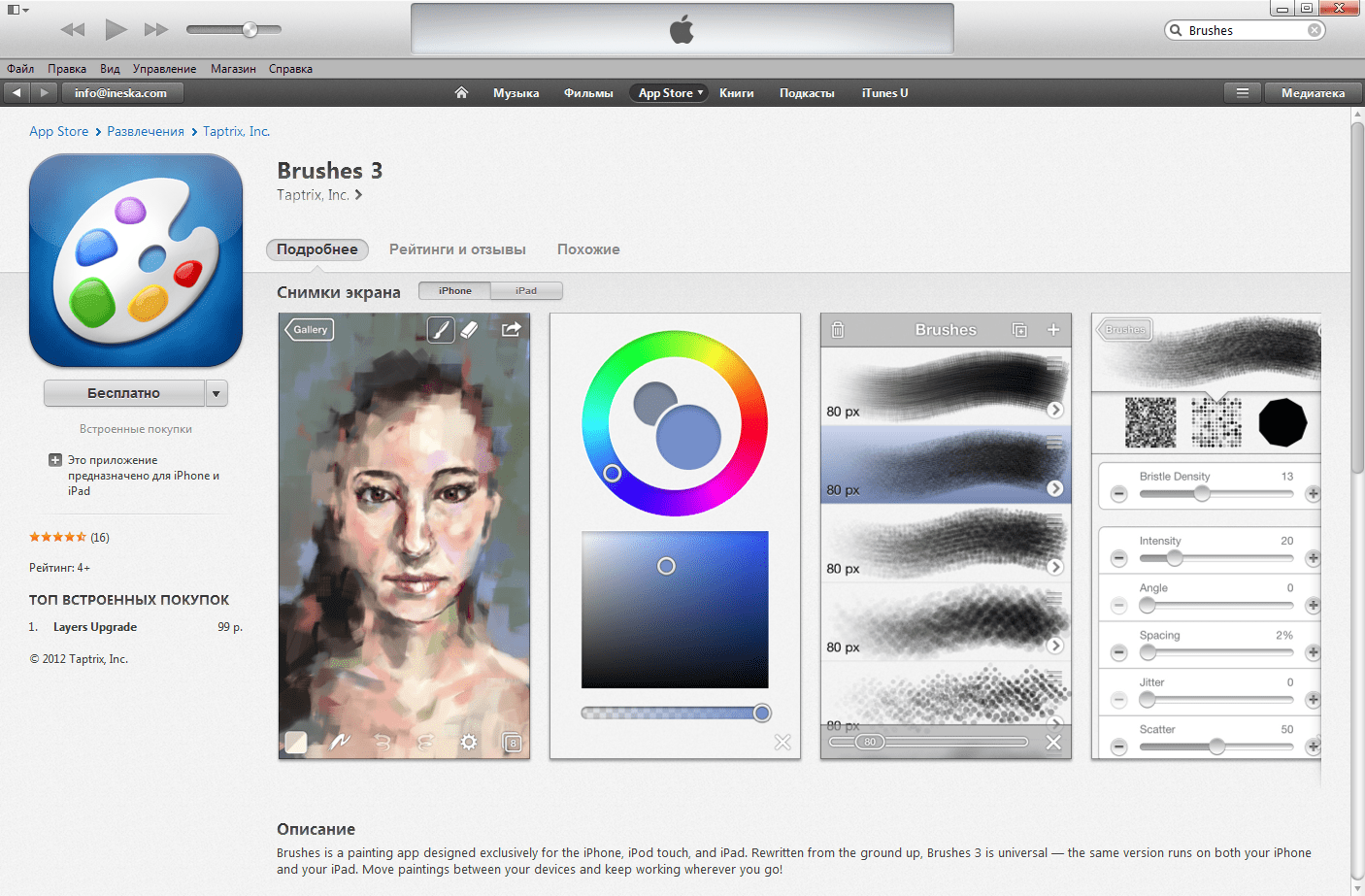
Task: Click the Brushes search field
Action: pos(1245,30)
